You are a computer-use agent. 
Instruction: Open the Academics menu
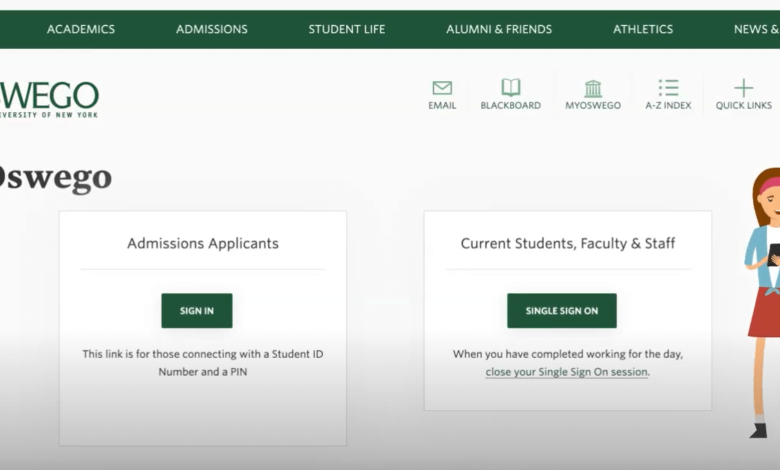pyautogui.click(x=81, y=29)
